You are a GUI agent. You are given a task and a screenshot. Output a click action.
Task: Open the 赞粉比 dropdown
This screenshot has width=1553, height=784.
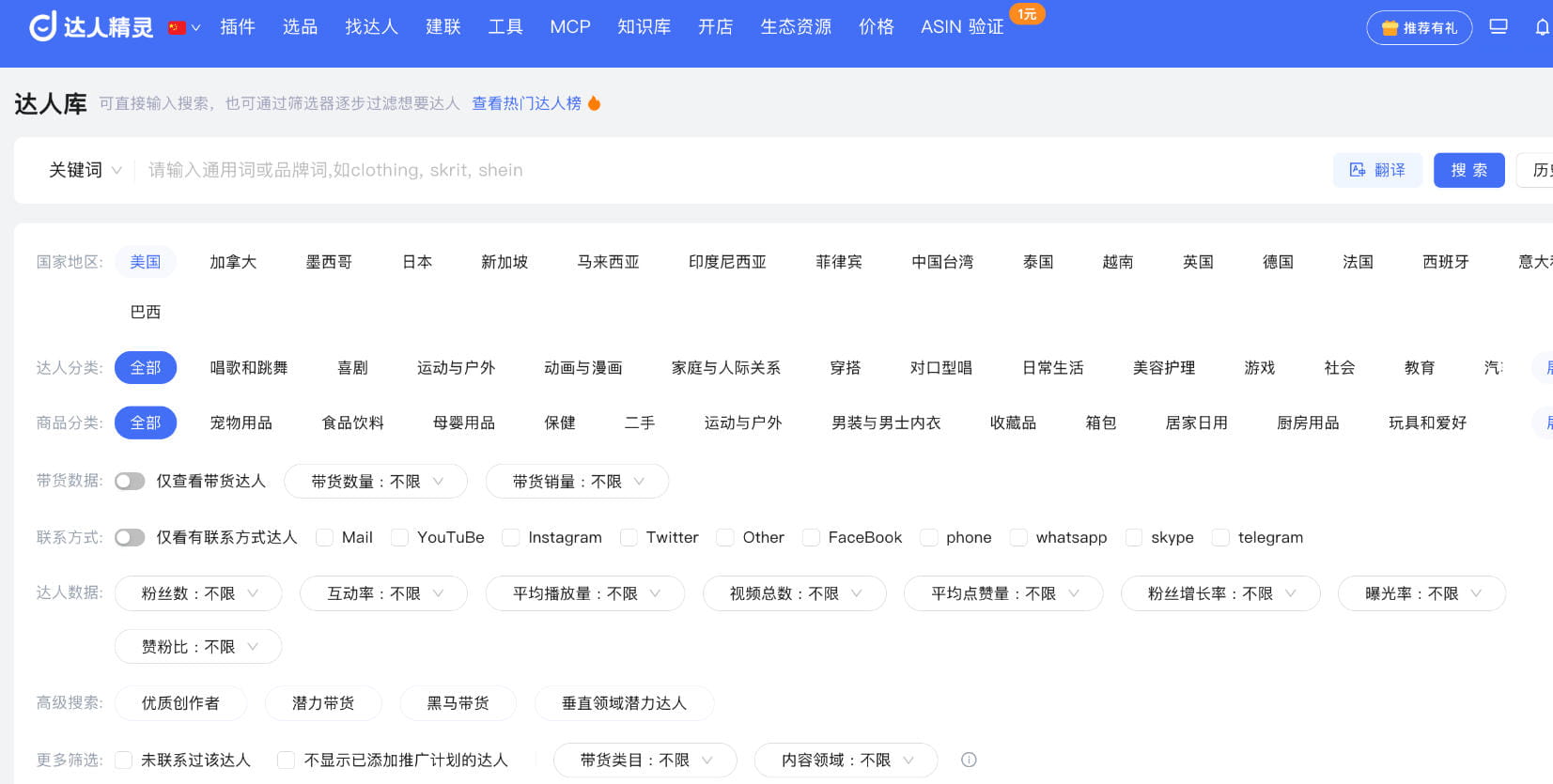(x=198, y=647)
